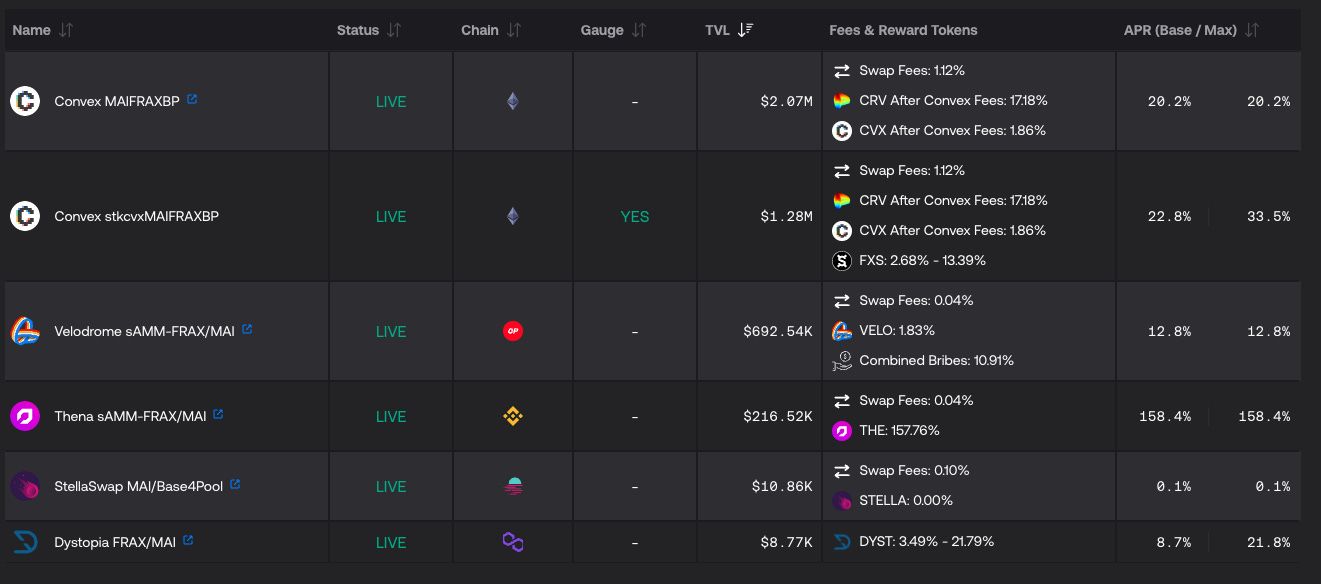This screenshot has width=1321, height=584.
Task: Toggle sorting on Gauge column
Action: [x=639, y=30]
